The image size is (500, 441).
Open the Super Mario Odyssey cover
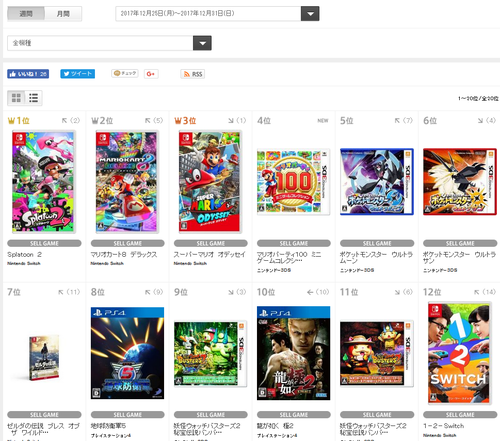[x=210, y=182]
